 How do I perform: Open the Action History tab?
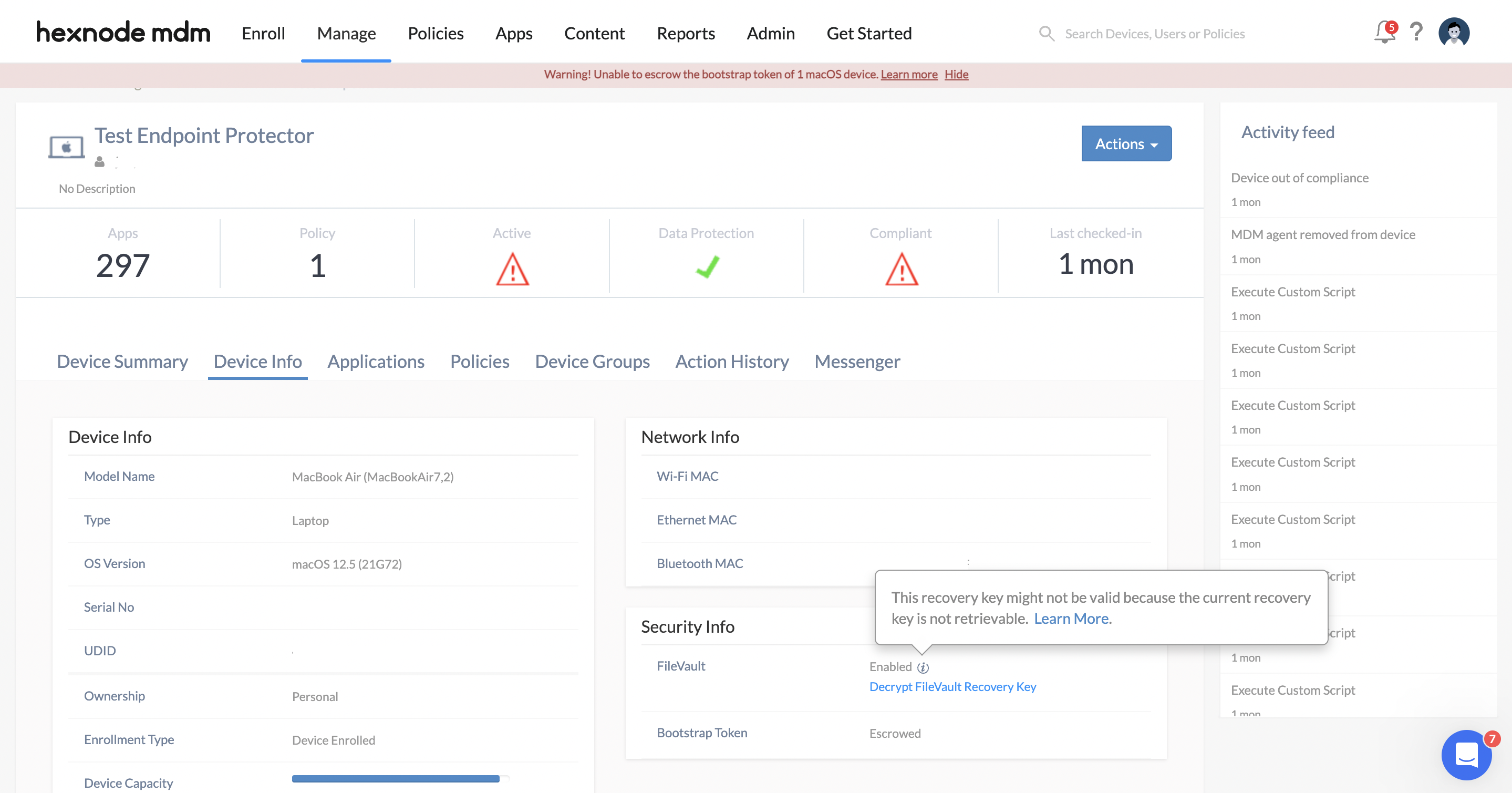tap(732, 362)
